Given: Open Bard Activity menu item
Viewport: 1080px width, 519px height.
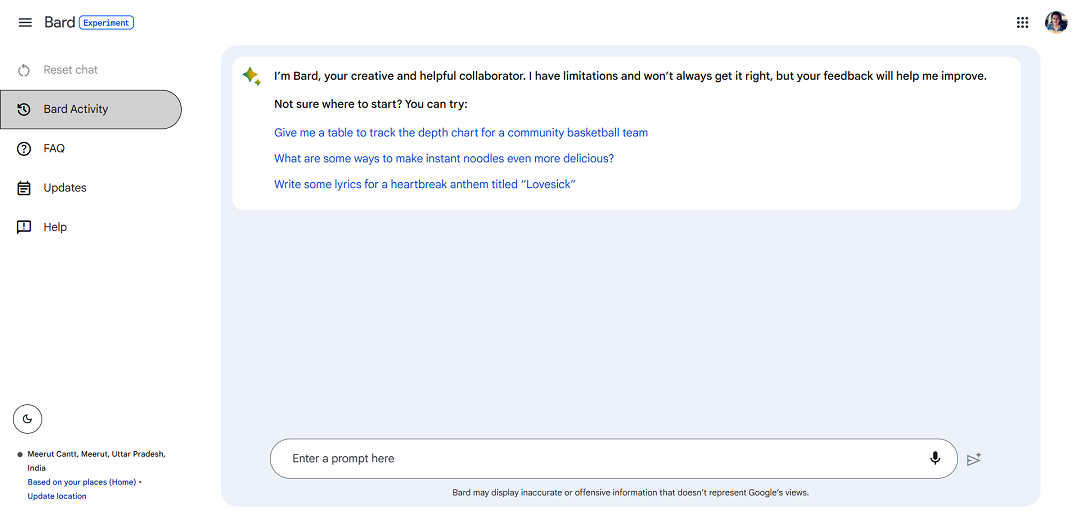Looking at the screenshot, I should click(91, 109).
